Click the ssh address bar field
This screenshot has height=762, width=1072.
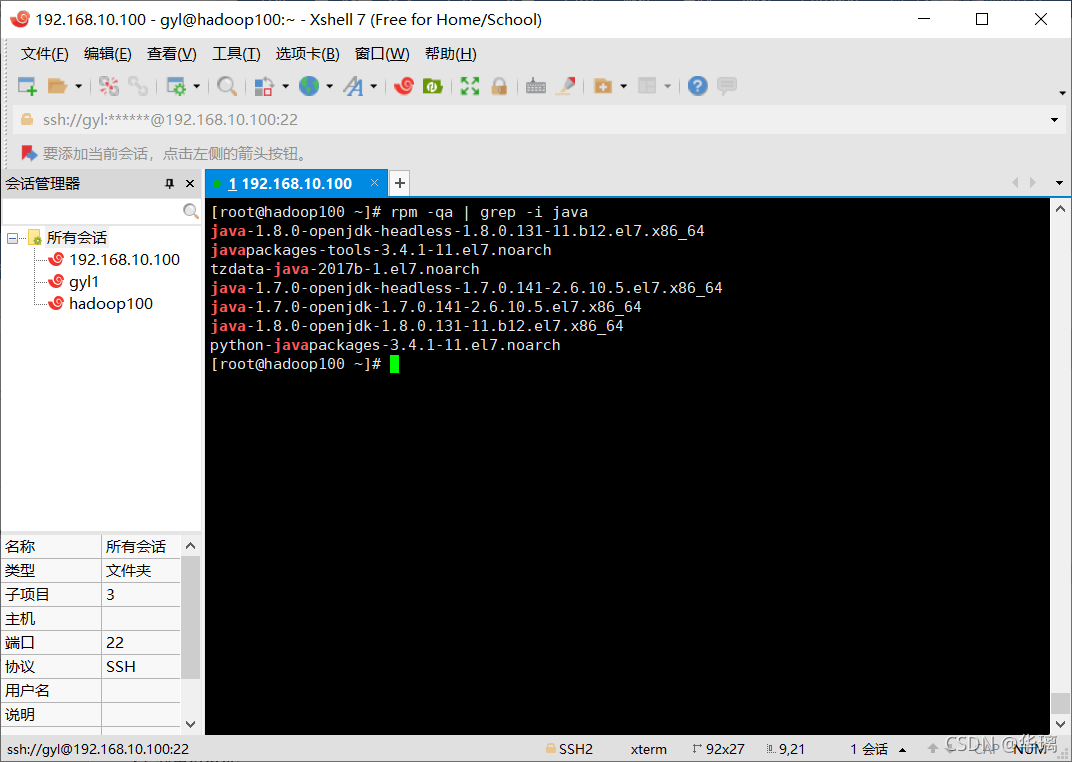pos(533,120)
